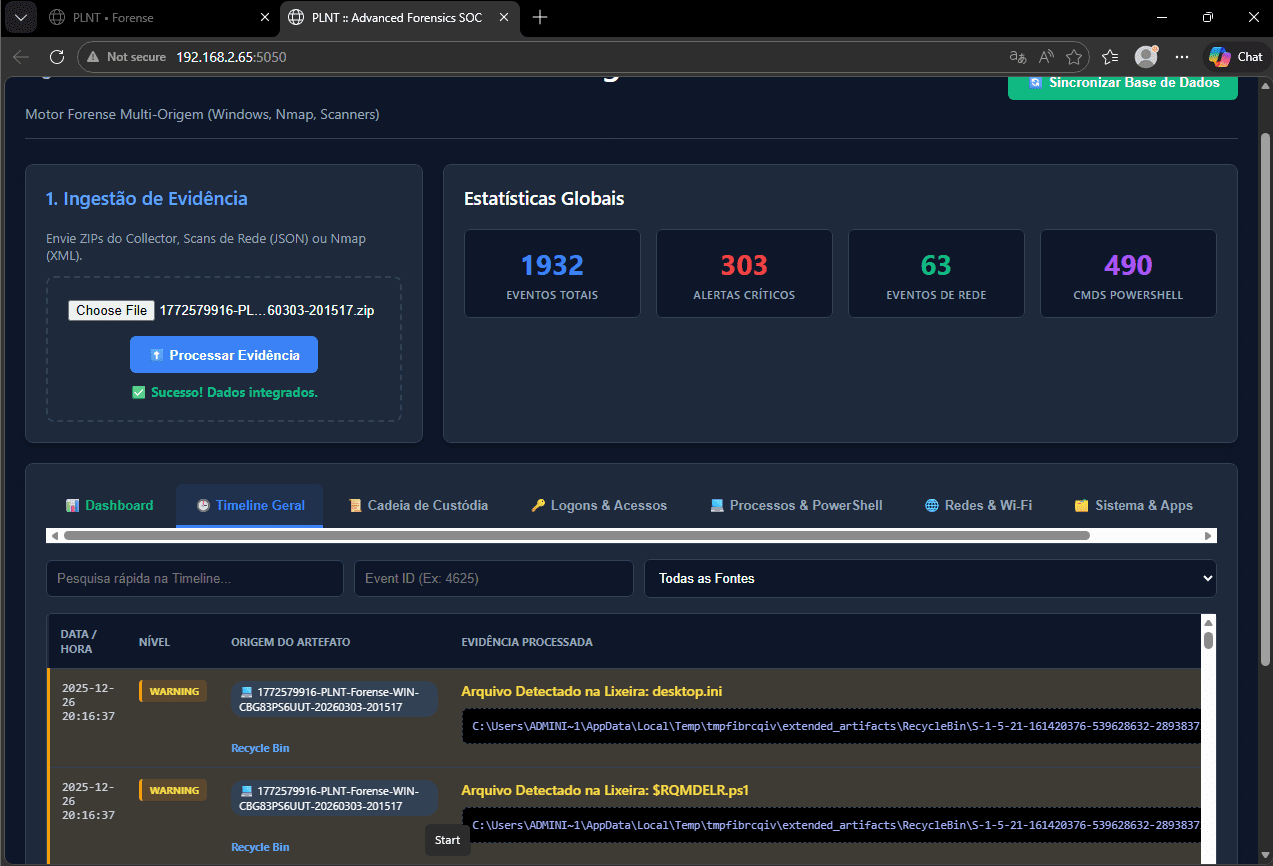Click the browser back arrow
The height and width of the screenshot is (866, 1273).
[21, 57]
